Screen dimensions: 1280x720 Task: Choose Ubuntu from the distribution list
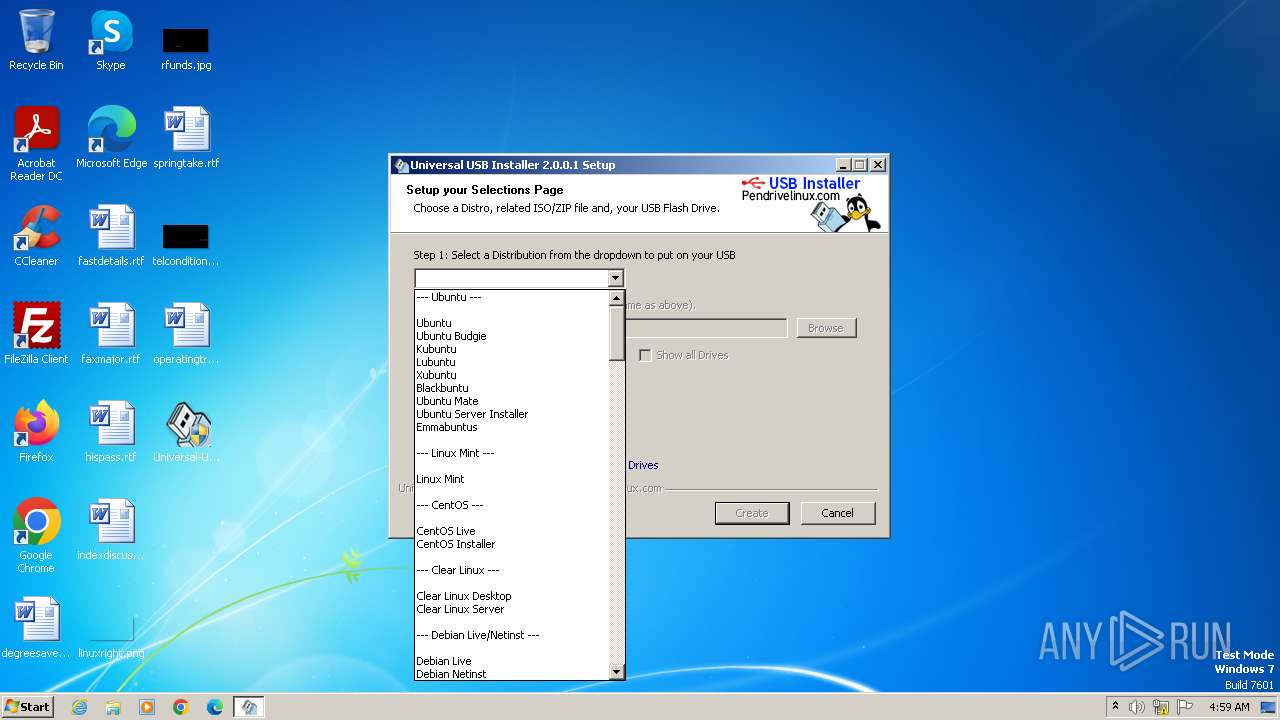[512, 323]
